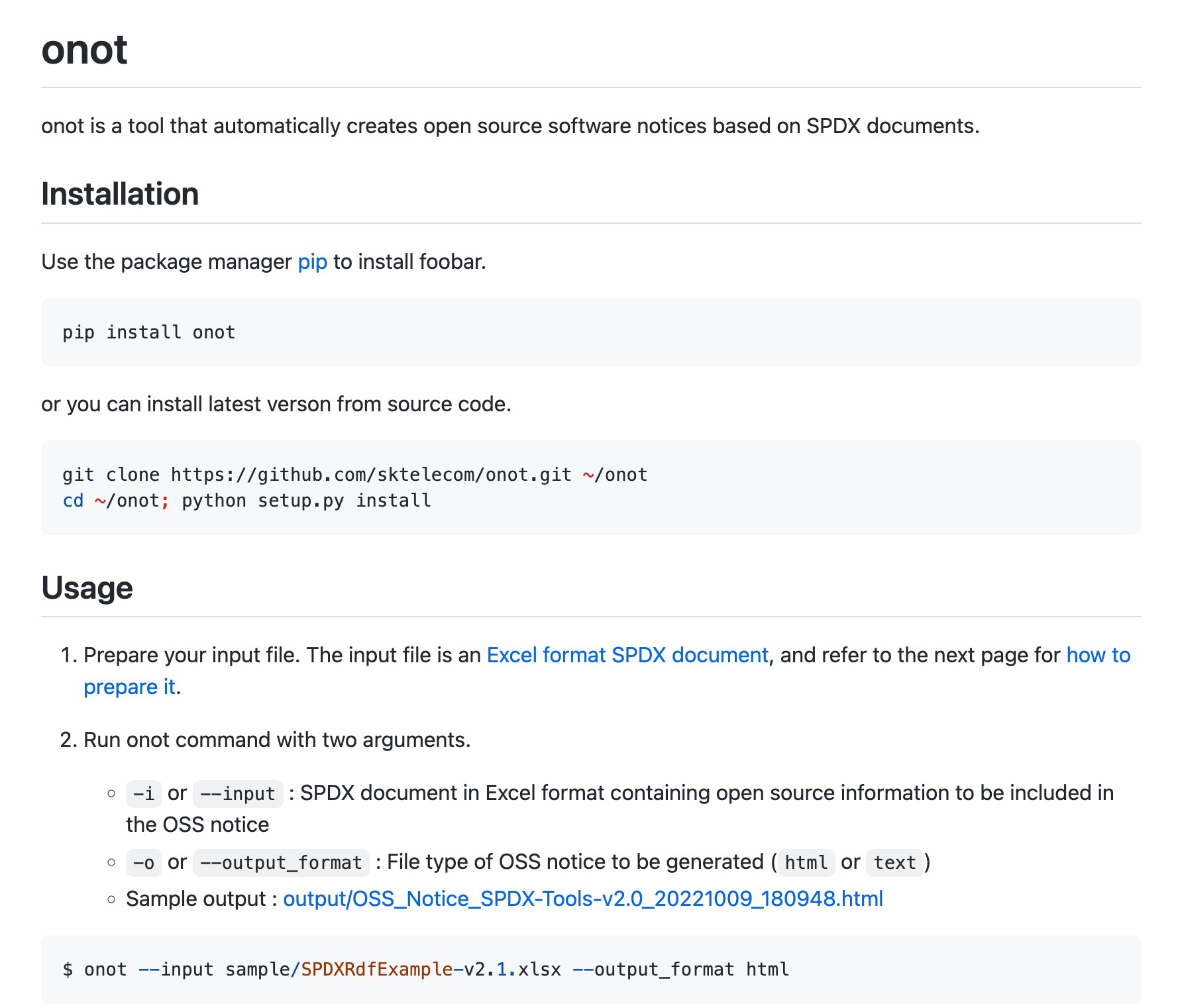Click the 'install latest verson from source' sentence
Screen dimensions: 1178x1008
(x=276, y=404)
